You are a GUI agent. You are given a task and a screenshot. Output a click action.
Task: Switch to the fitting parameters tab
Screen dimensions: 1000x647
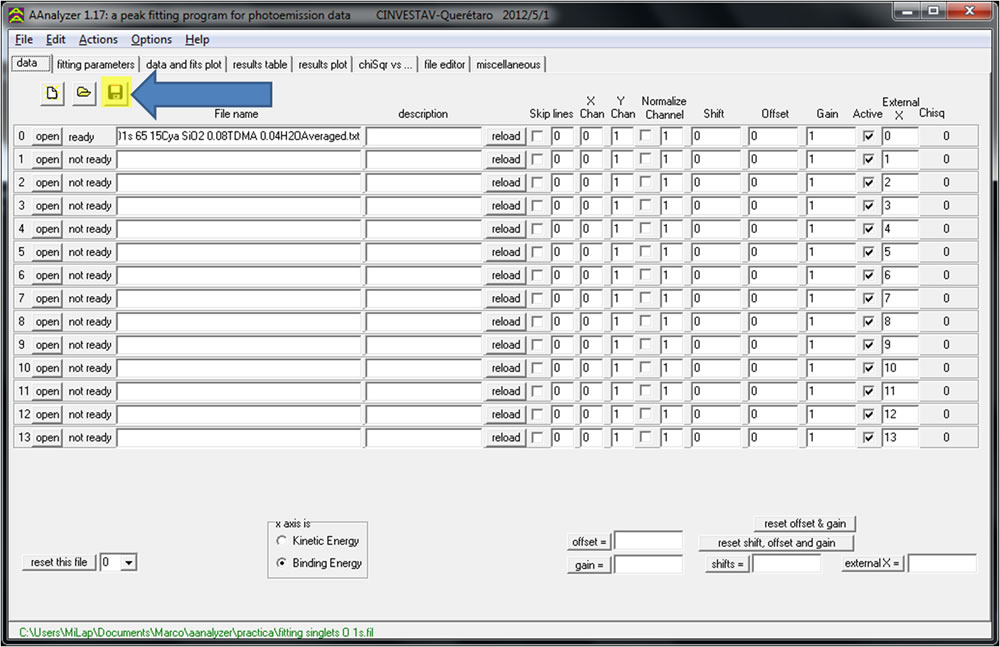(95, 65)
